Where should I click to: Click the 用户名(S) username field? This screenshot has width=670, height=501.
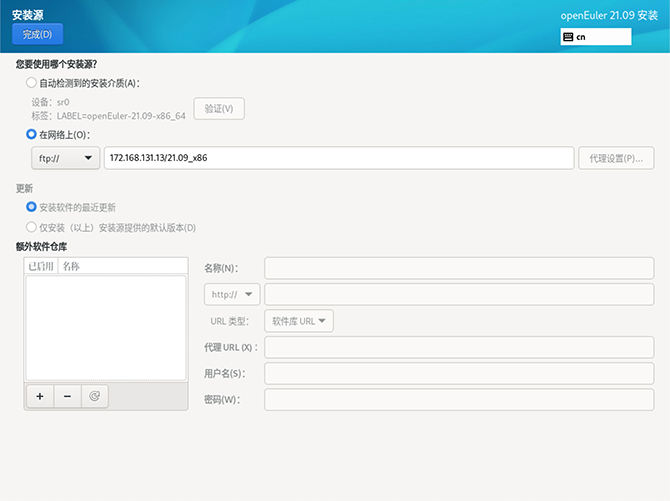pos(459,374)
